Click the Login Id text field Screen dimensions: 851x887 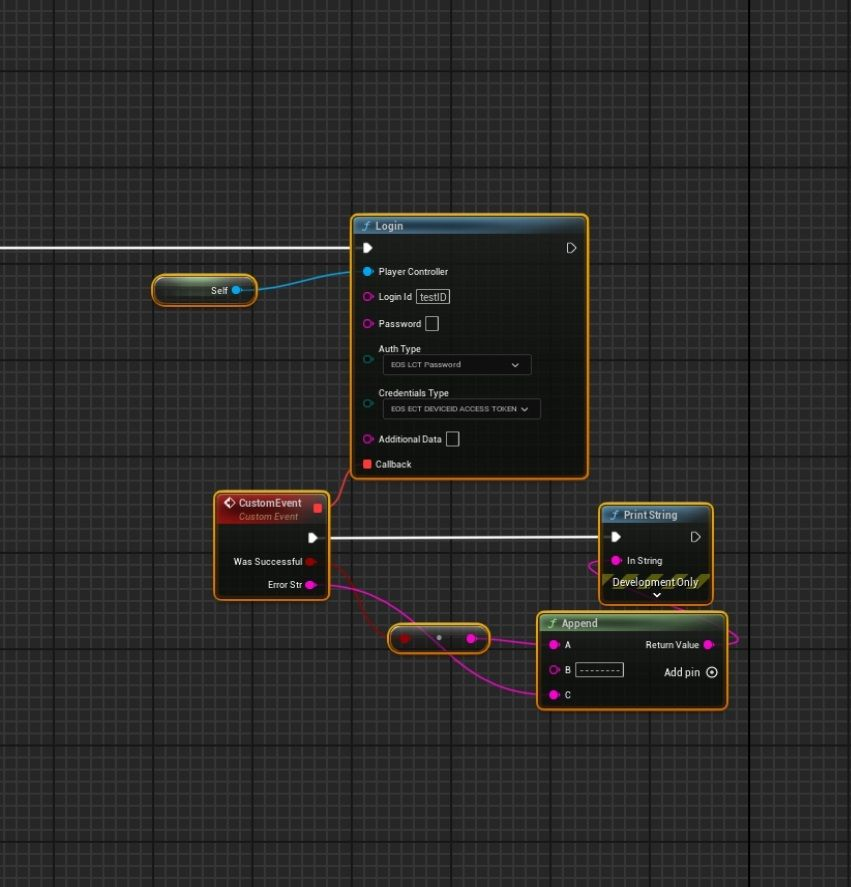[x=434, y=297]
